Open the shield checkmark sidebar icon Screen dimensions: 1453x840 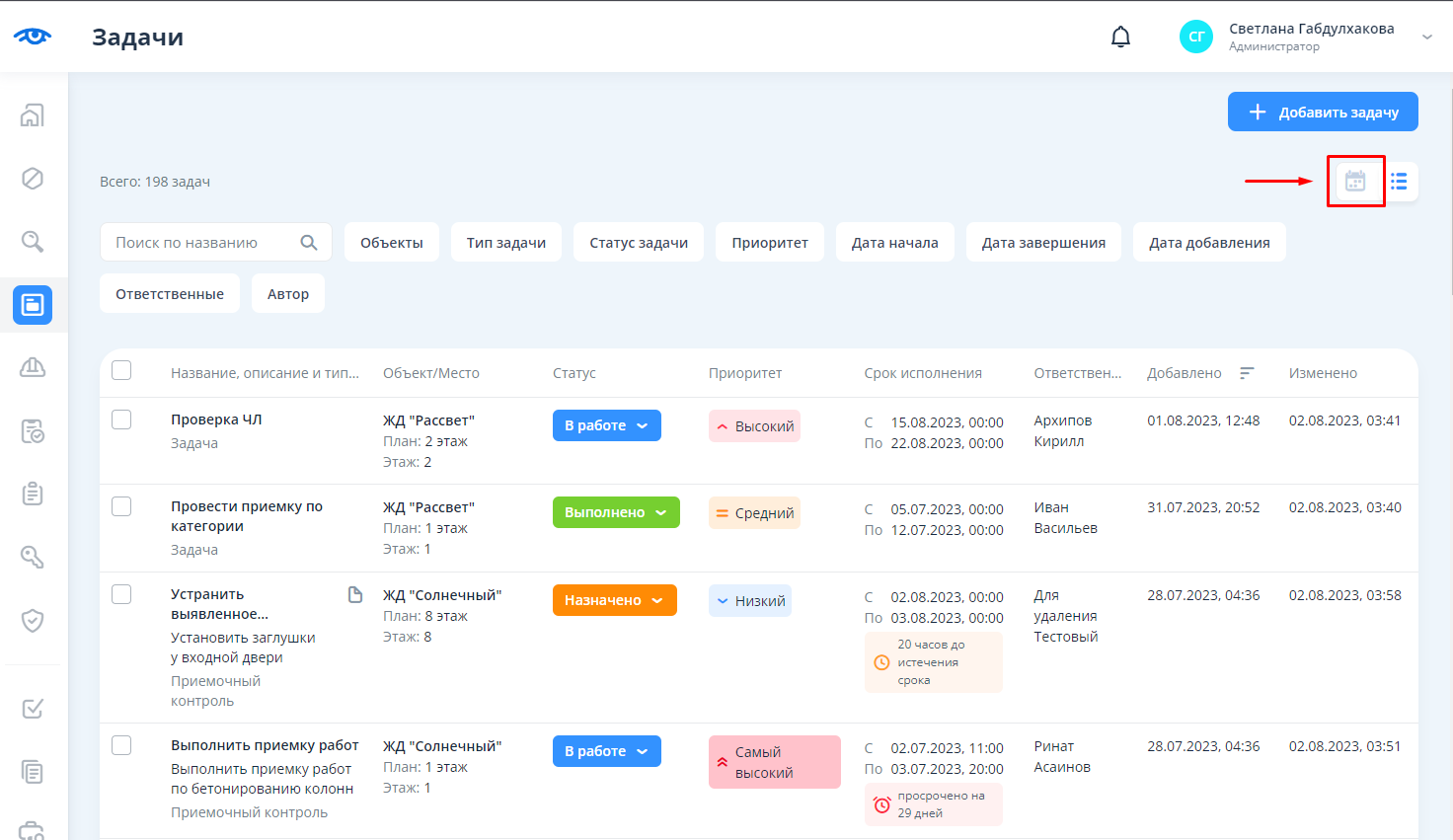[33, 621]
